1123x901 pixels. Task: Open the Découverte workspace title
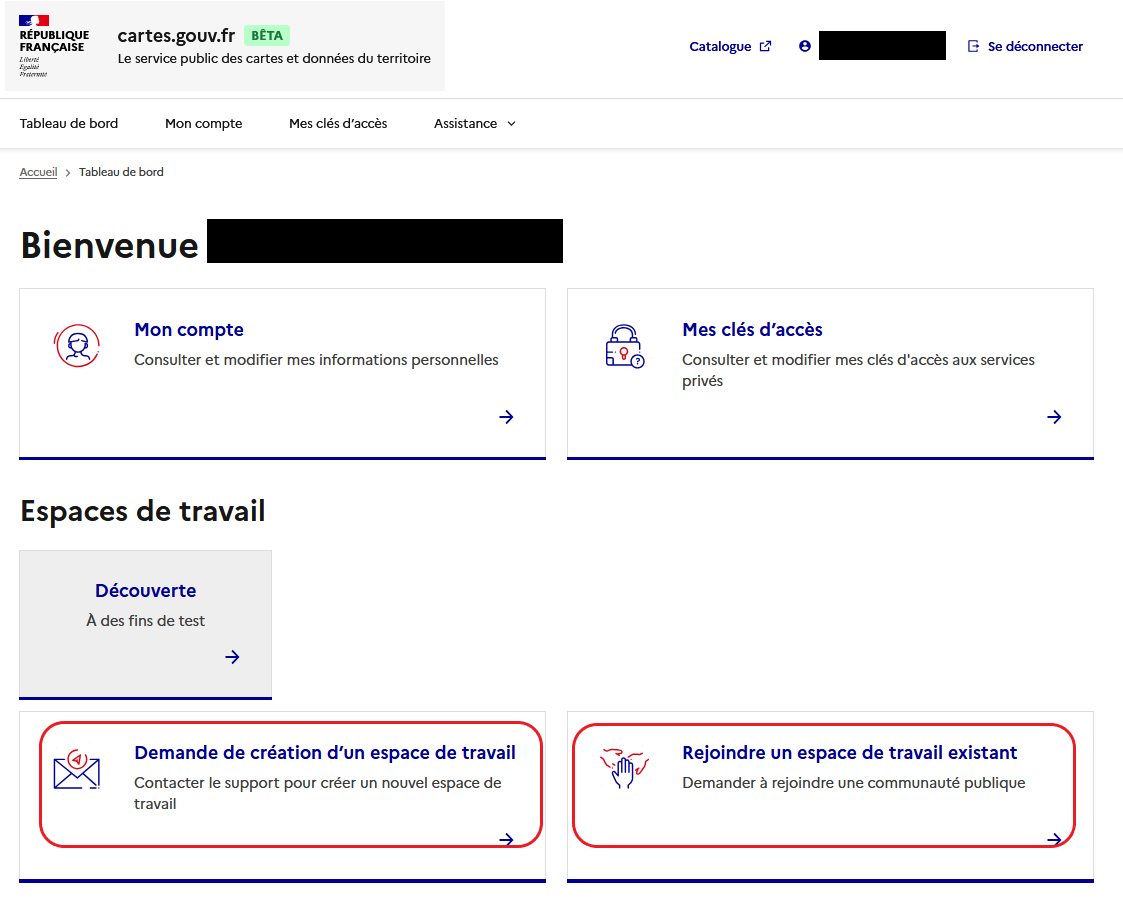(x=146, y=591)
